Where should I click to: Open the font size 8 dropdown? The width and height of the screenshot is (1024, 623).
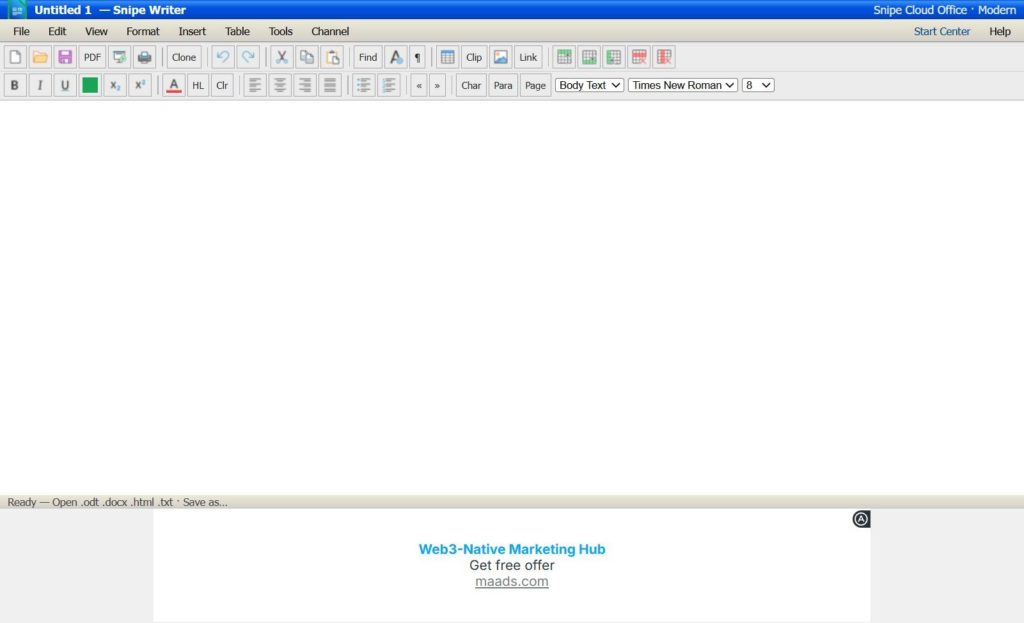coord(758,85)
